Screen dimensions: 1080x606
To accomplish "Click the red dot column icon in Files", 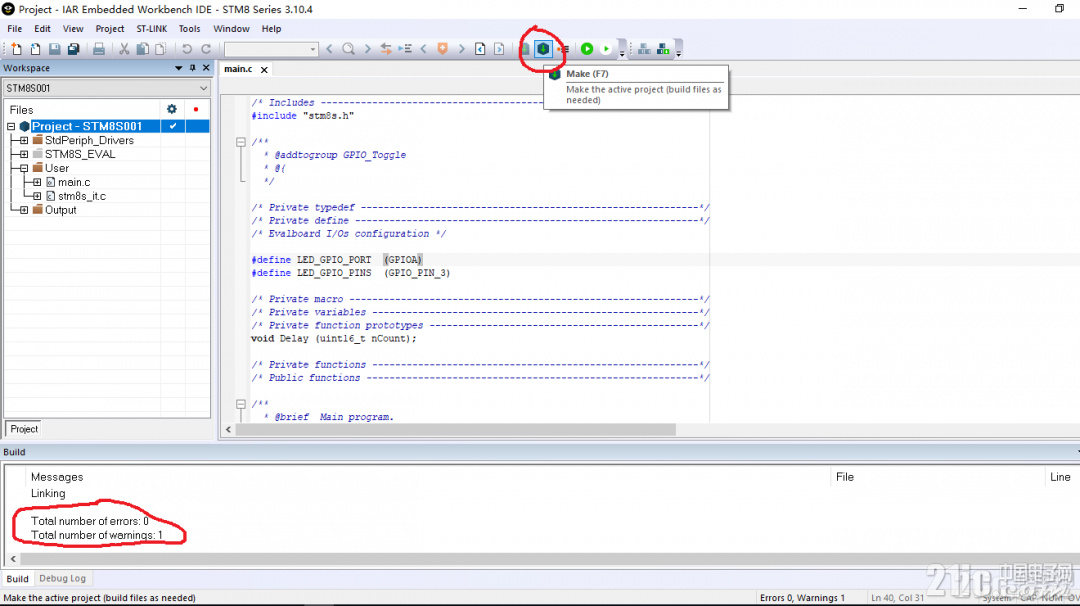I will [196, 109].
